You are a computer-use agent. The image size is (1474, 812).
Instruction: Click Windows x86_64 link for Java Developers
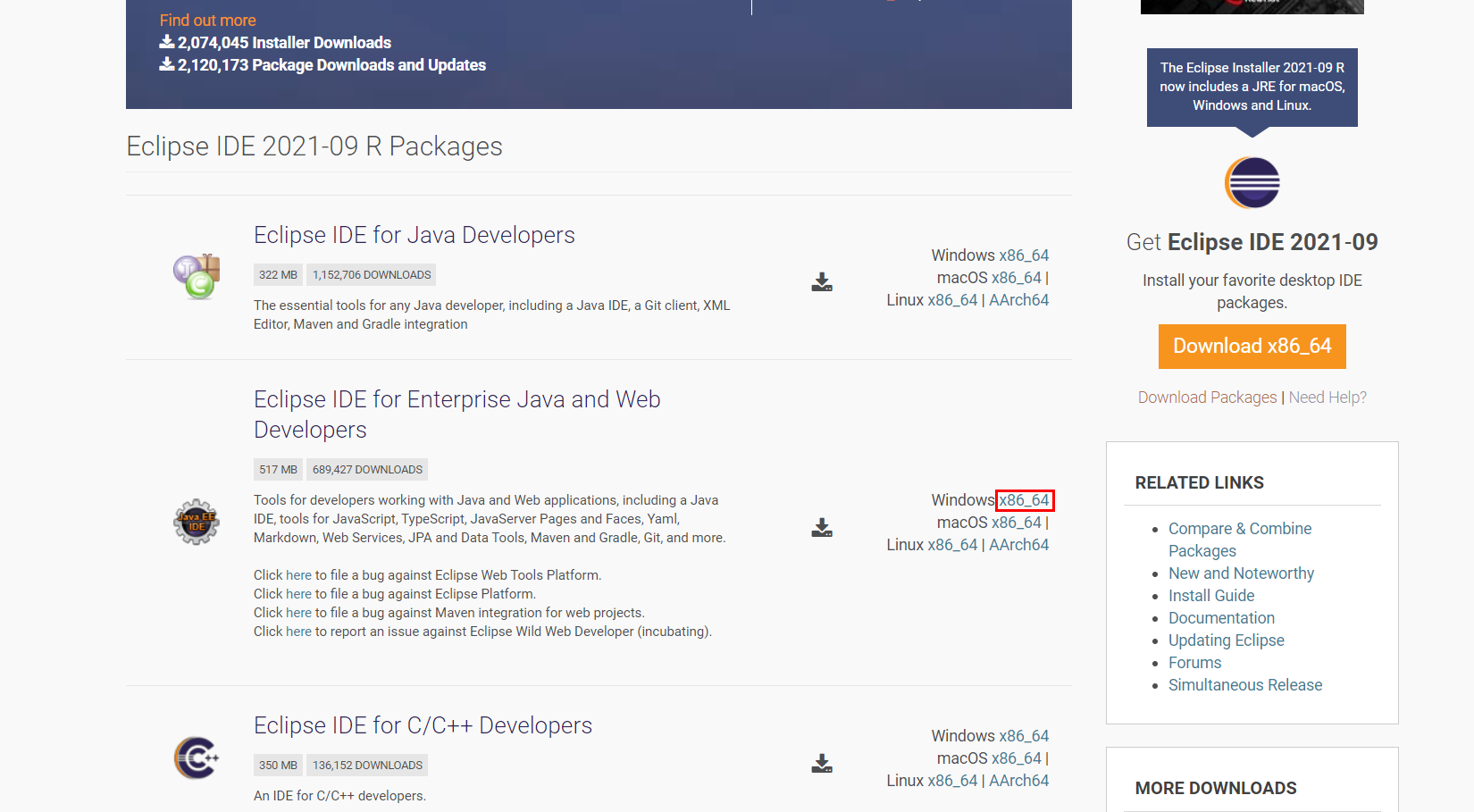(x=1024, y=255)
